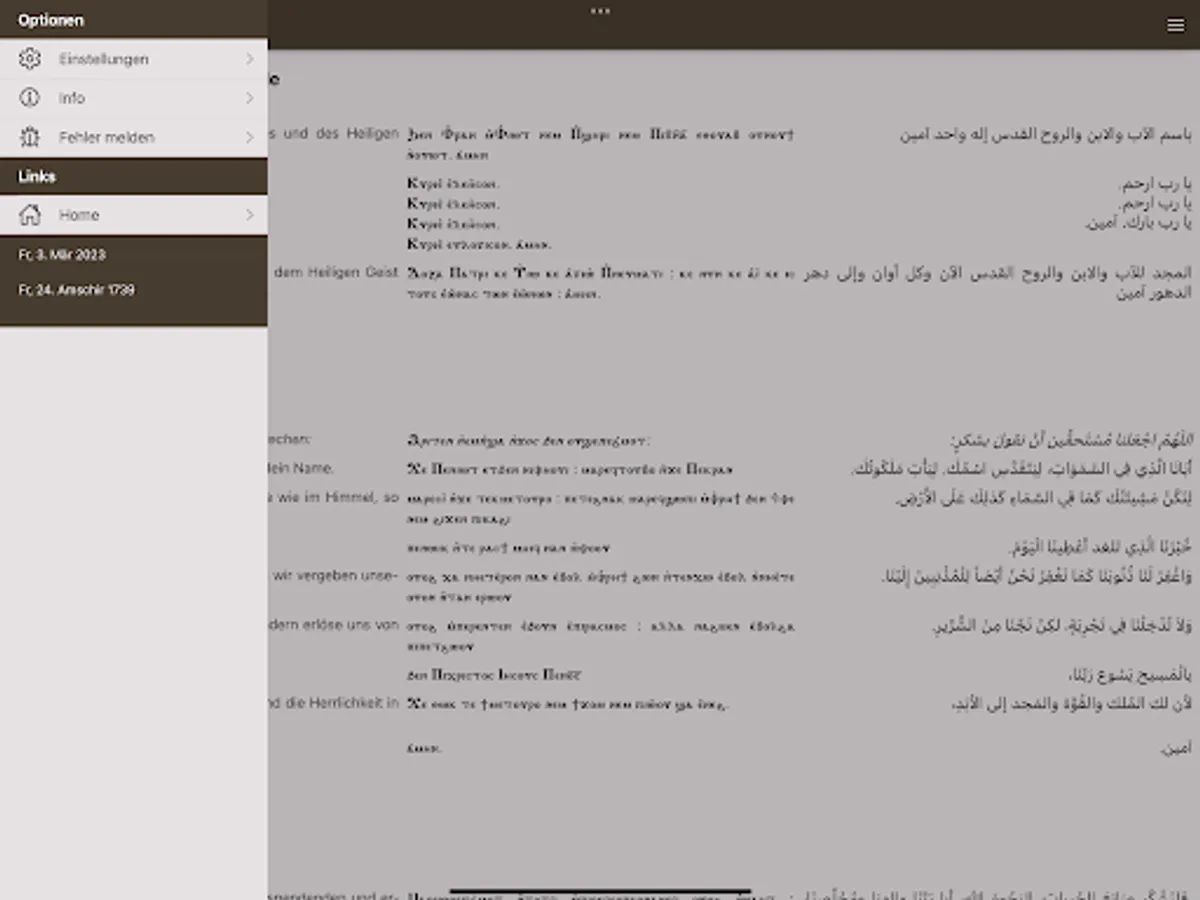
Task: Click the date Fr. 3. Mär 2023
Action: [x=62, y=255]
